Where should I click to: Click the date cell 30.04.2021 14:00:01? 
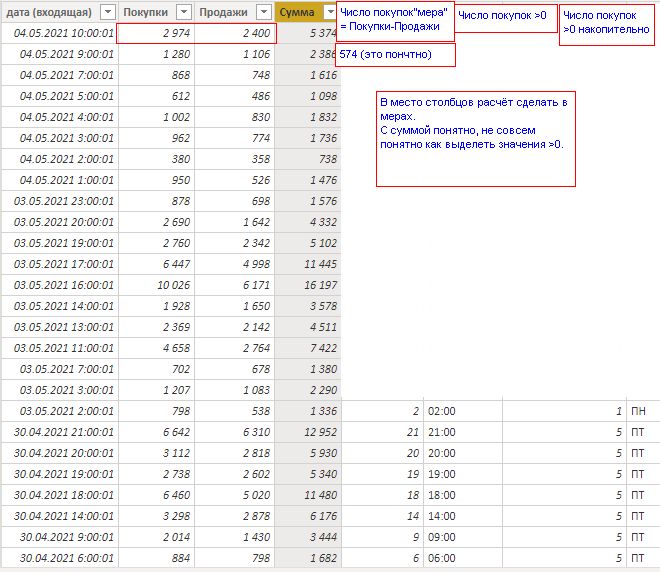60,516
